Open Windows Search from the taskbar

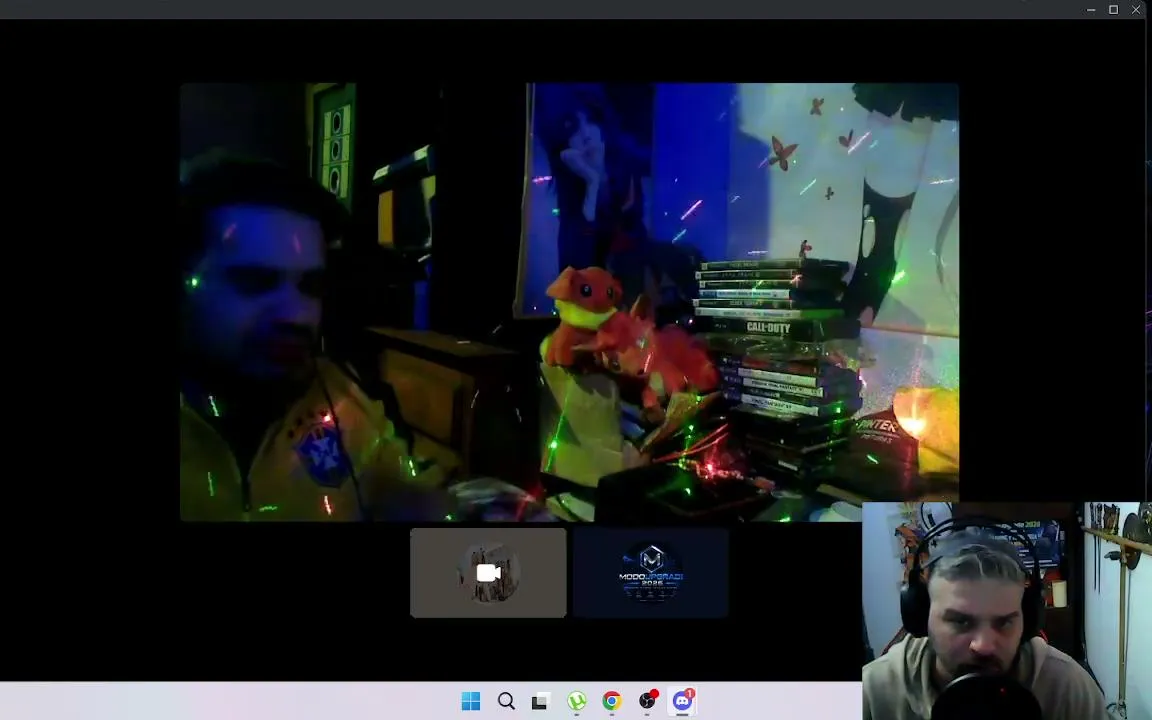click(506, 701)
